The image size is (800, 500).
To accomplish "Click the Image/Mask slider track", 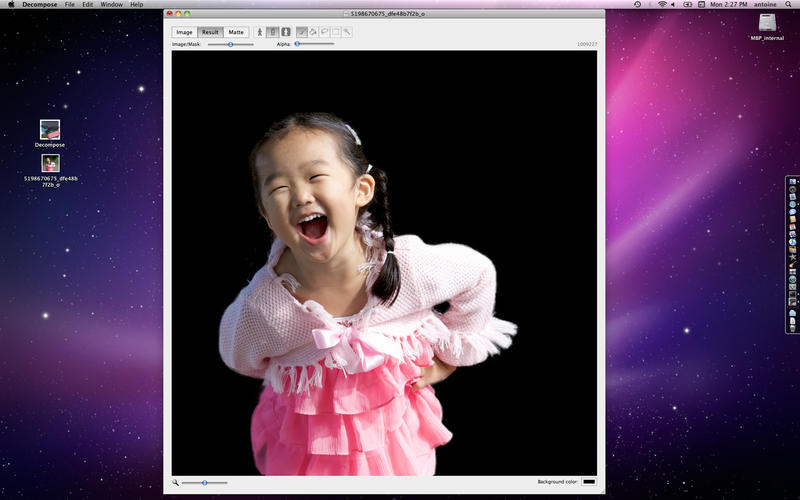I will point(230,44).
